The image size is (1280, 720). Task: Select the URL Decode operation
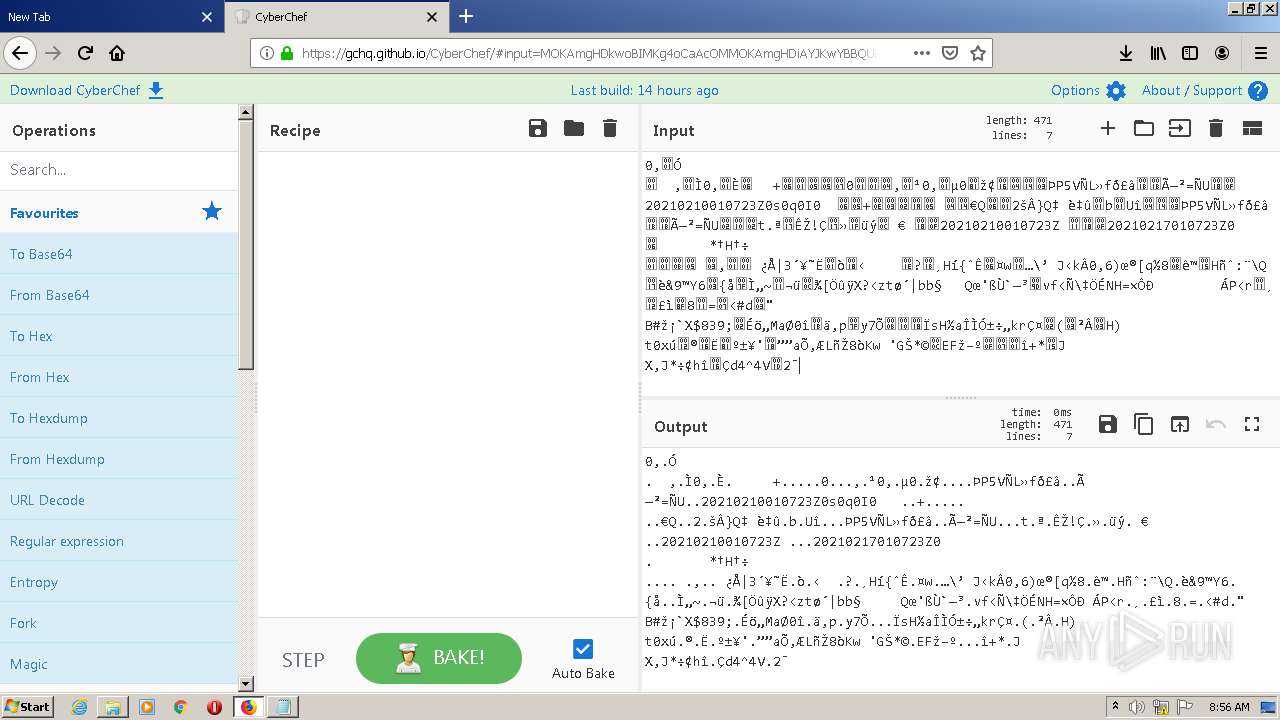(119, 500)
